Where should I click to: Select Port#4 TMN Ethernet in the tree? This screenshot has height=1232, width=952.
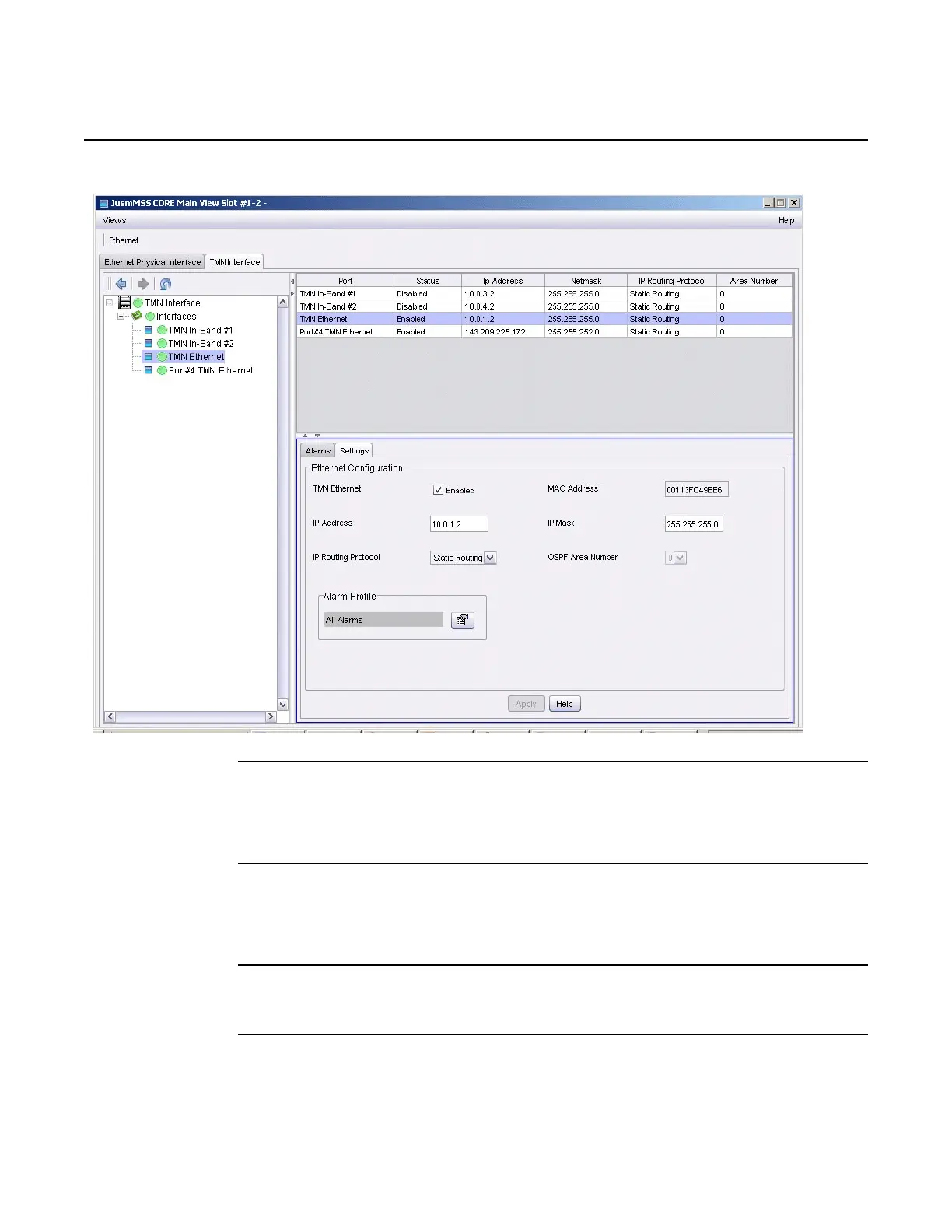[x=211, y=371]
